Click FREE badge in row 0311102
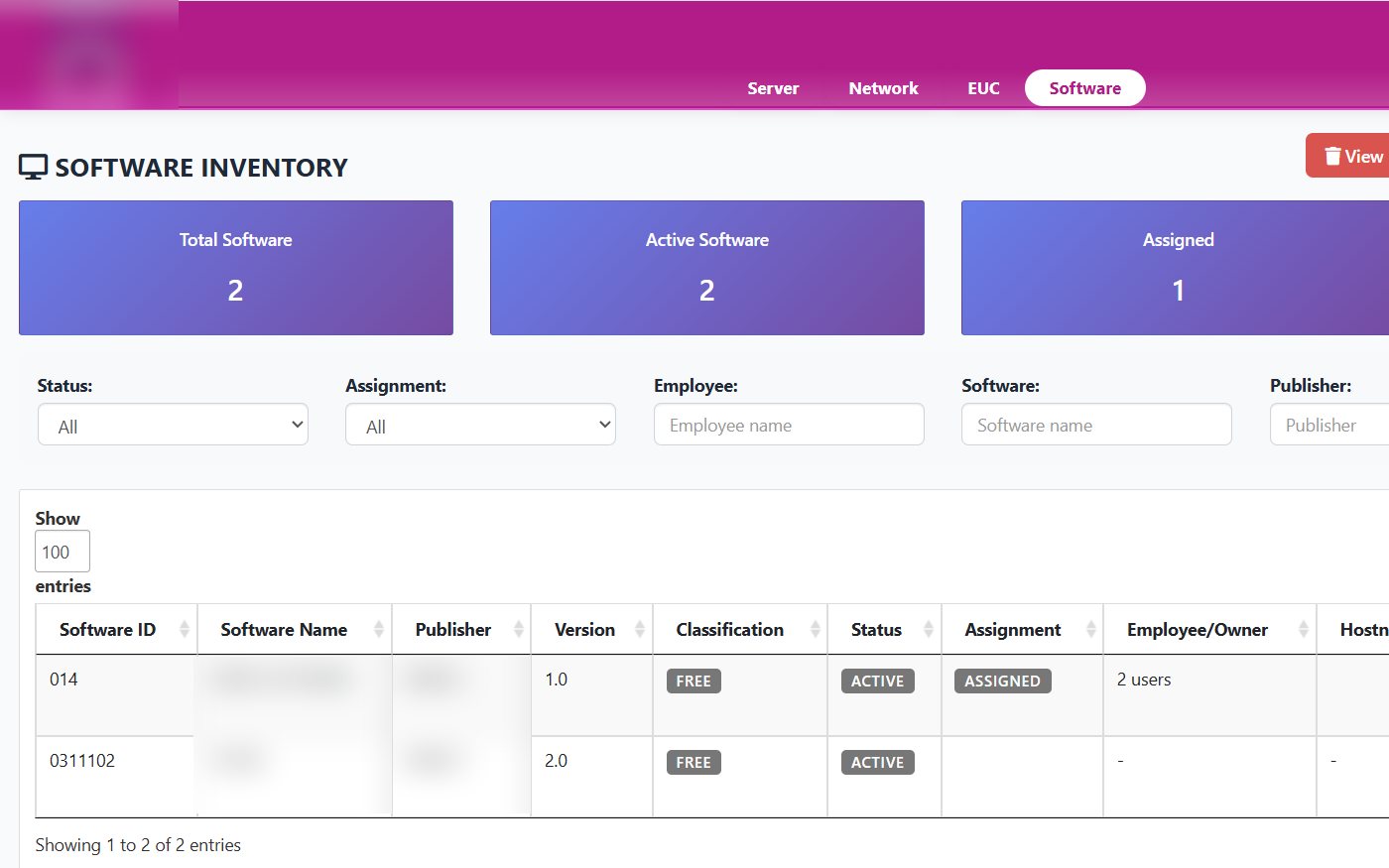 694,763
